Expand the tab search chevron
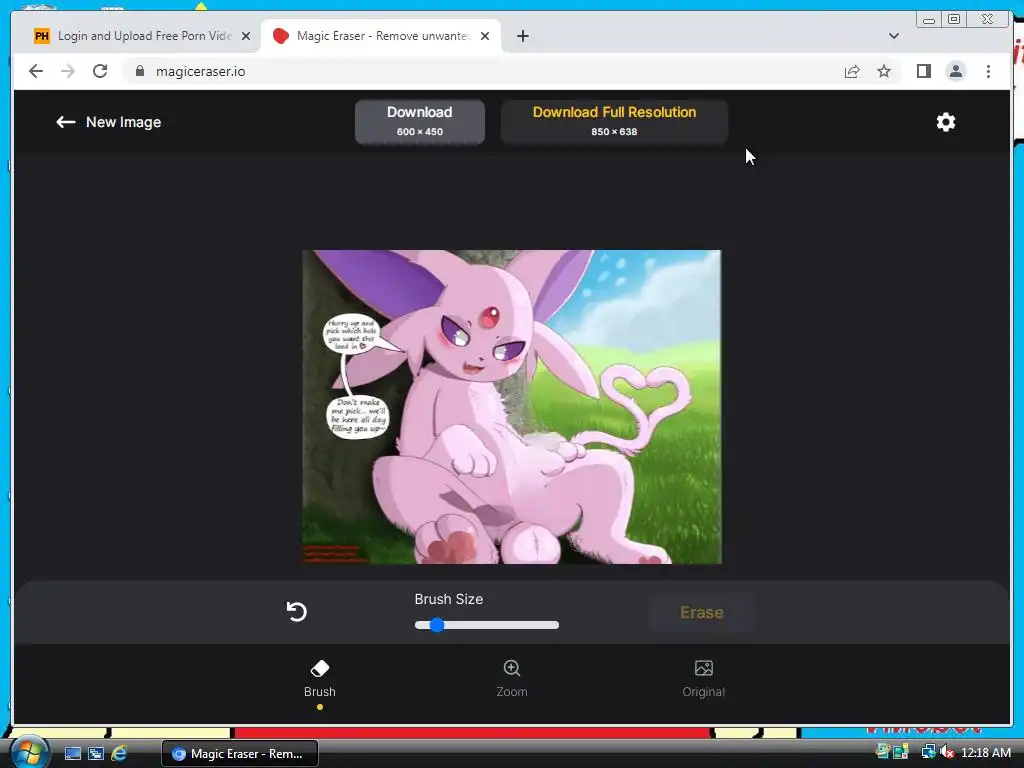Viewport: 1024px width, 768px height. [x=893, y=36]
